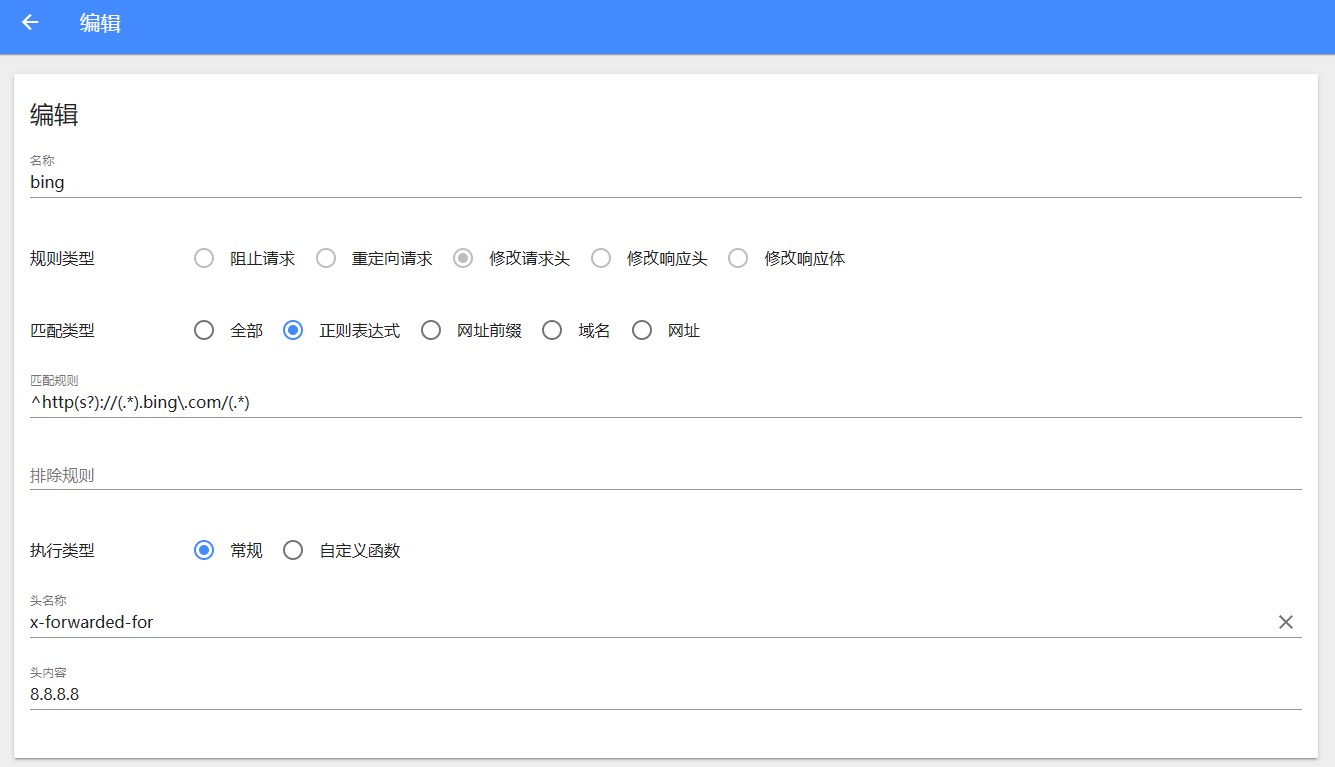The height and width of the screenshot is (767, 1335).
Task: Choose the 修改响应体 rule type
Action: click(738, 258)
